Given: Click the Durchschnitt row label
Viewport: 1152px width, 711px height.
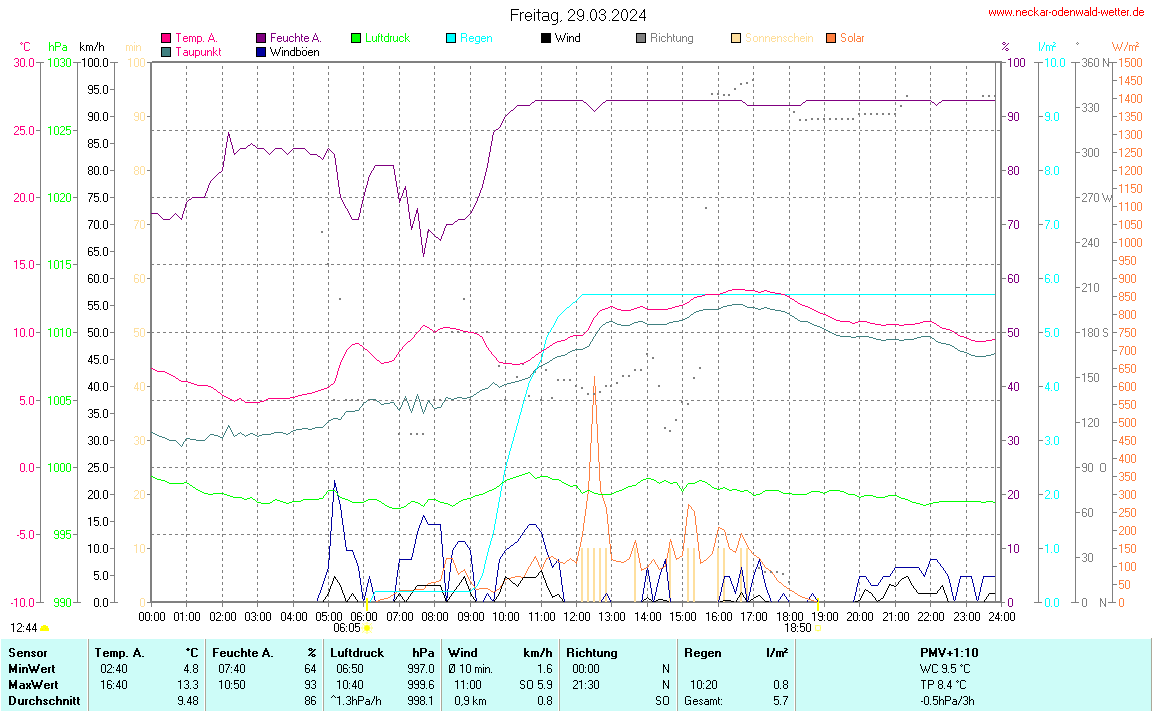Looking at the screenshot, I should [x=43, y=700].
